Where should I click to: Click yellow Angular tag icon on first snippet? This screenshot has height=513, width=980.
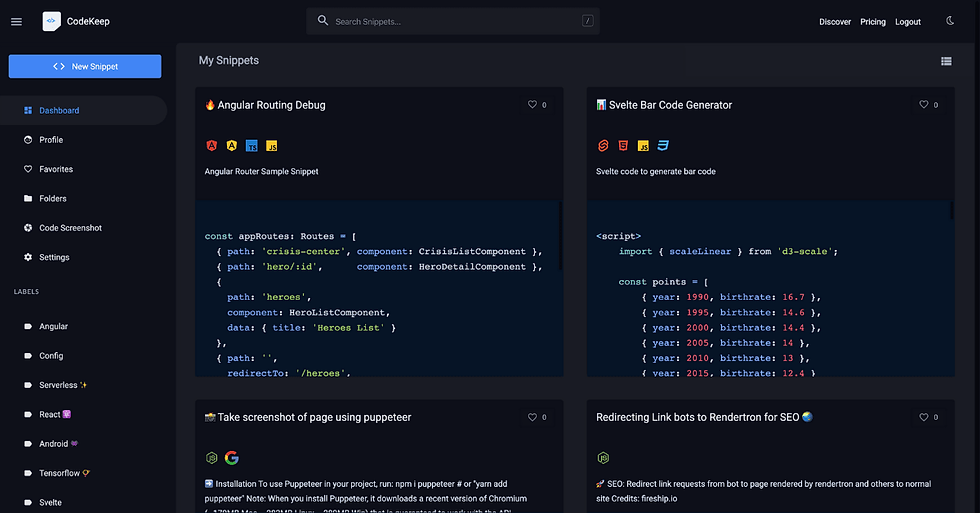232,146
